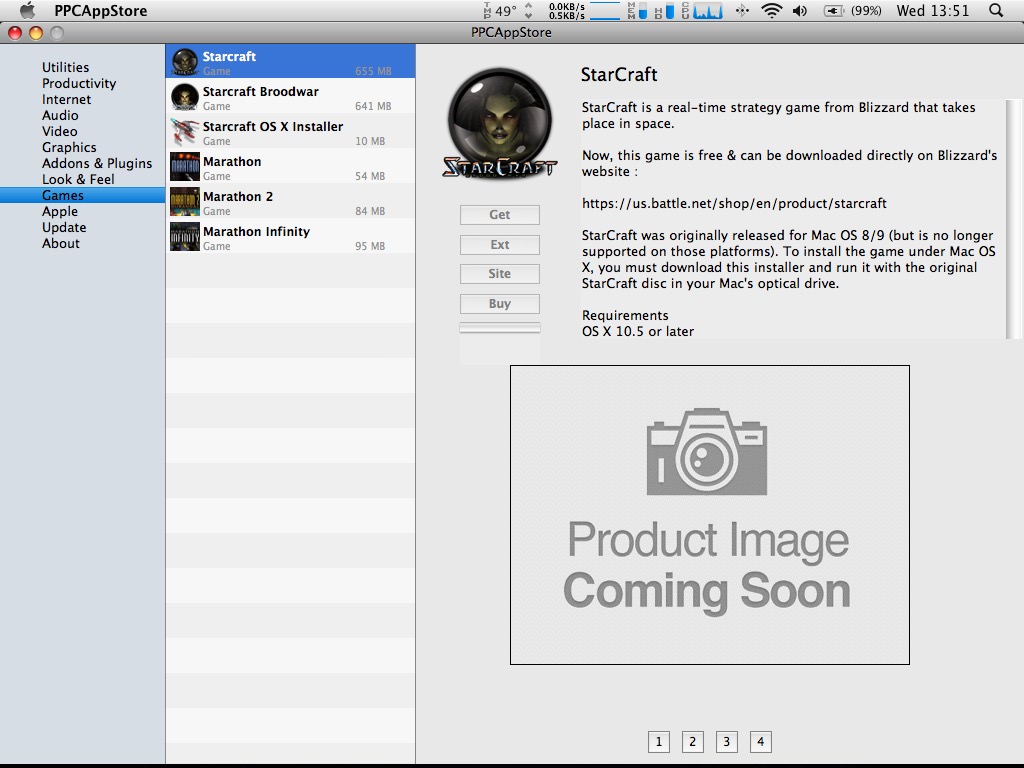The height and width of the screenshot is (768, 1024).
Task: Click the Marathon game icon
Action: tap(185, 167)
